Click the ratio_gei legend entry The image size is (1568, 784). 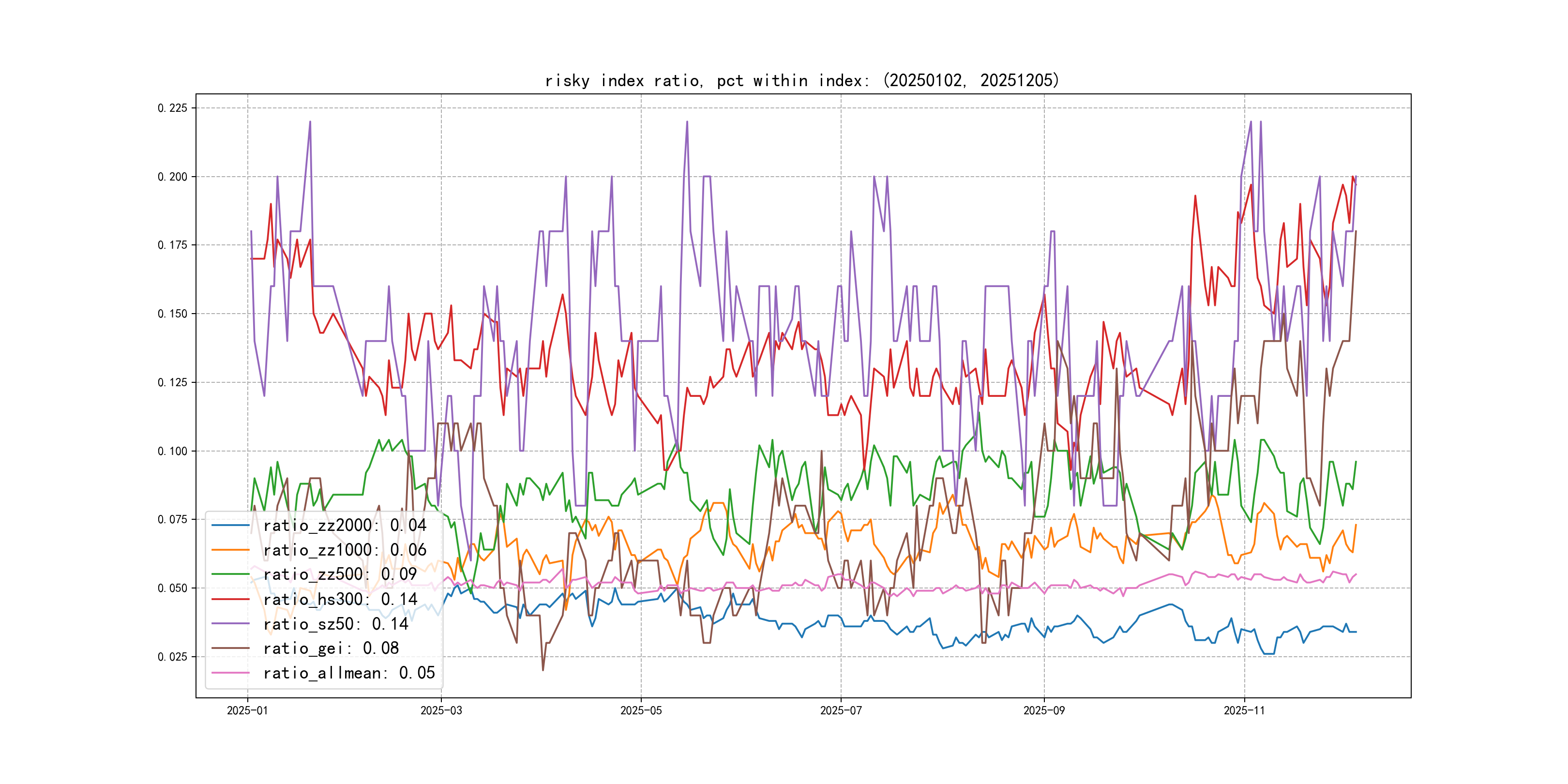[331, 648]
